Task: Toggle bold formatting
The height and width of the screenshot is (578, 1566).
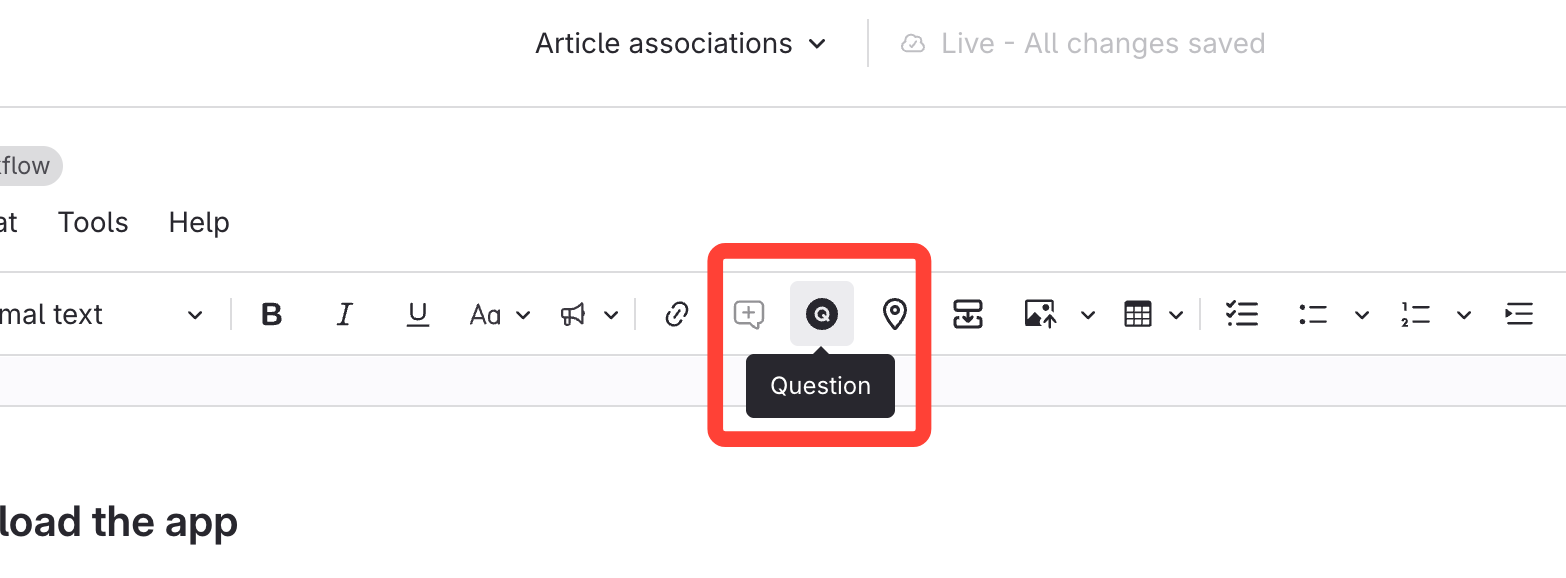Action: 271,315
